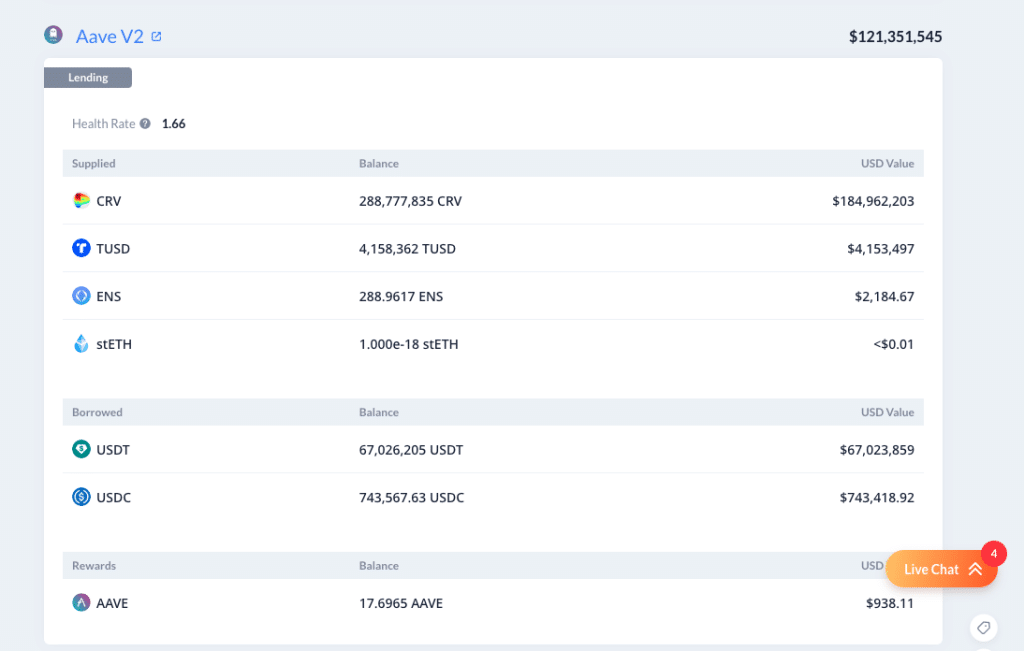
Task: Click the <$0.01 stETH value
Action: click(x=893, y=344)
